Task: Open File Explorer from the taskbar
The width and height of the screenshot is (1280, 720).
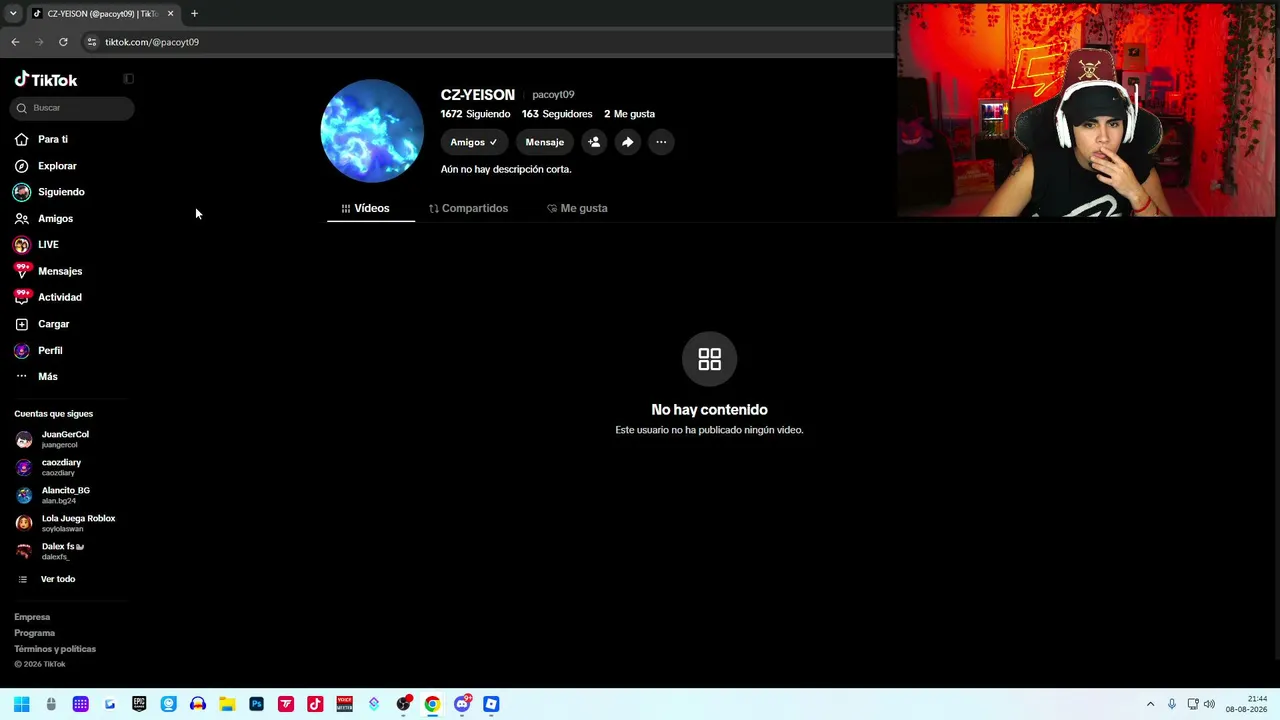Action: click(227, 704)
